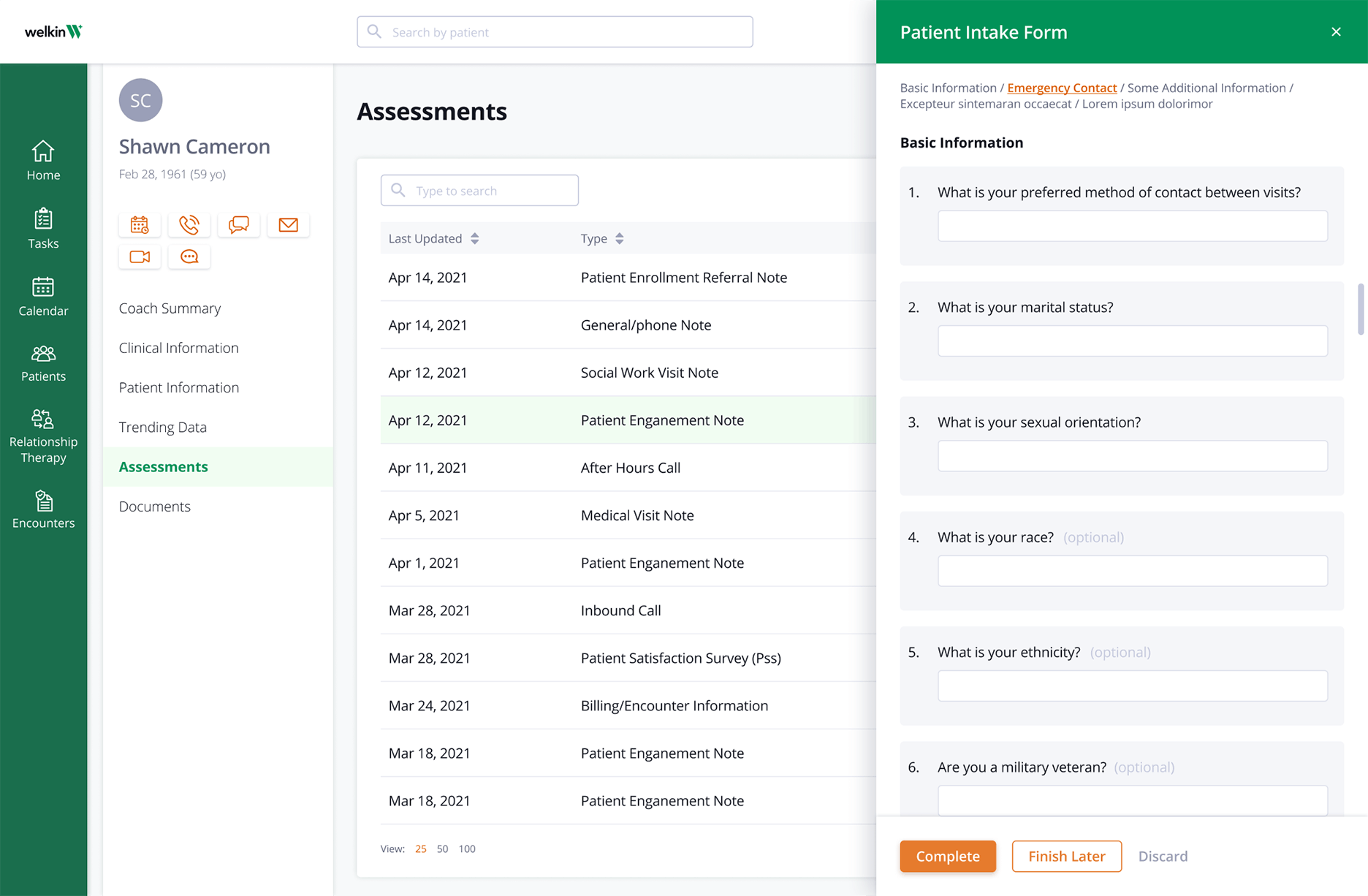Discard the intake form
The width and height of the screenshot is (1368, 896).
tap(1163, 856)
